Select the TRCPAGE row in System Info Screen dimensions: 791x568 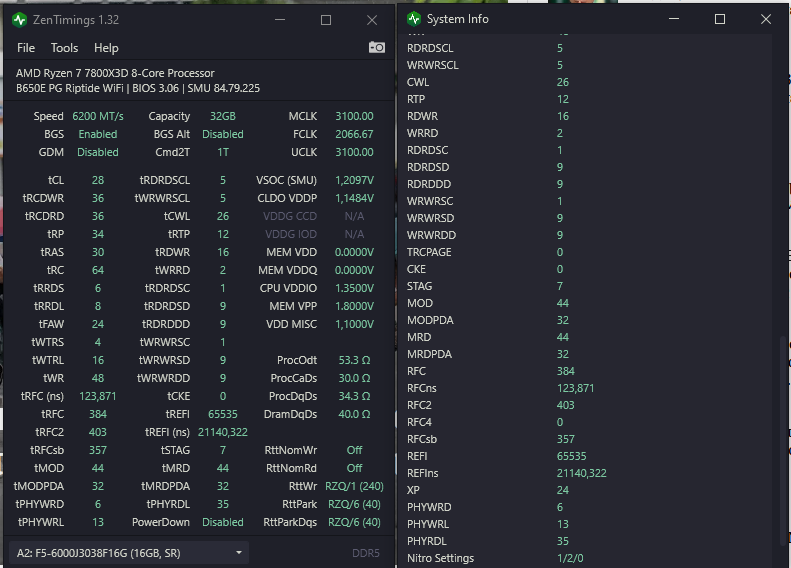click(x=588, y=252)
